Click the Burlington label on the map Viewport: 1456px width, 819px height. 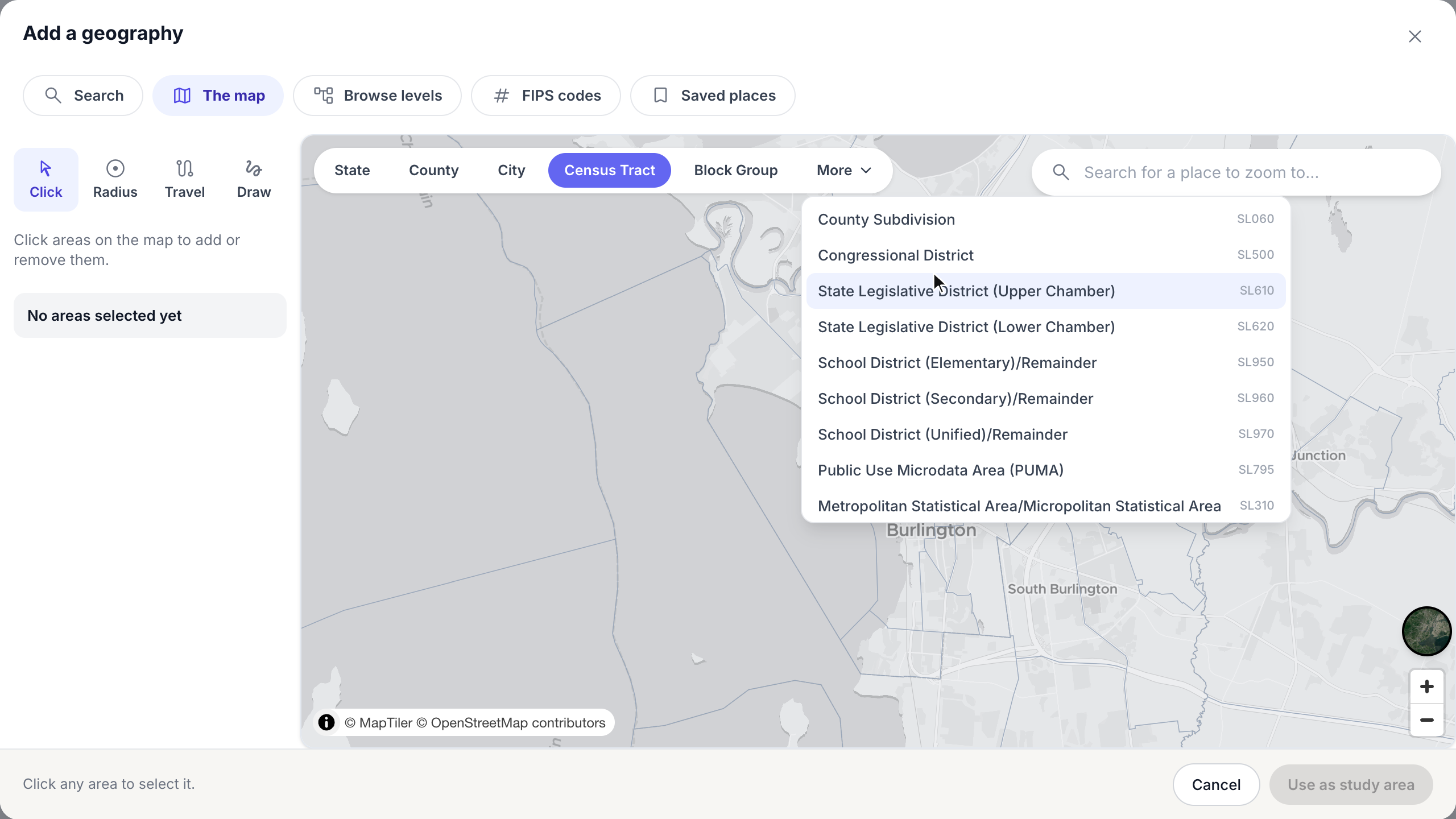(931, 530)
